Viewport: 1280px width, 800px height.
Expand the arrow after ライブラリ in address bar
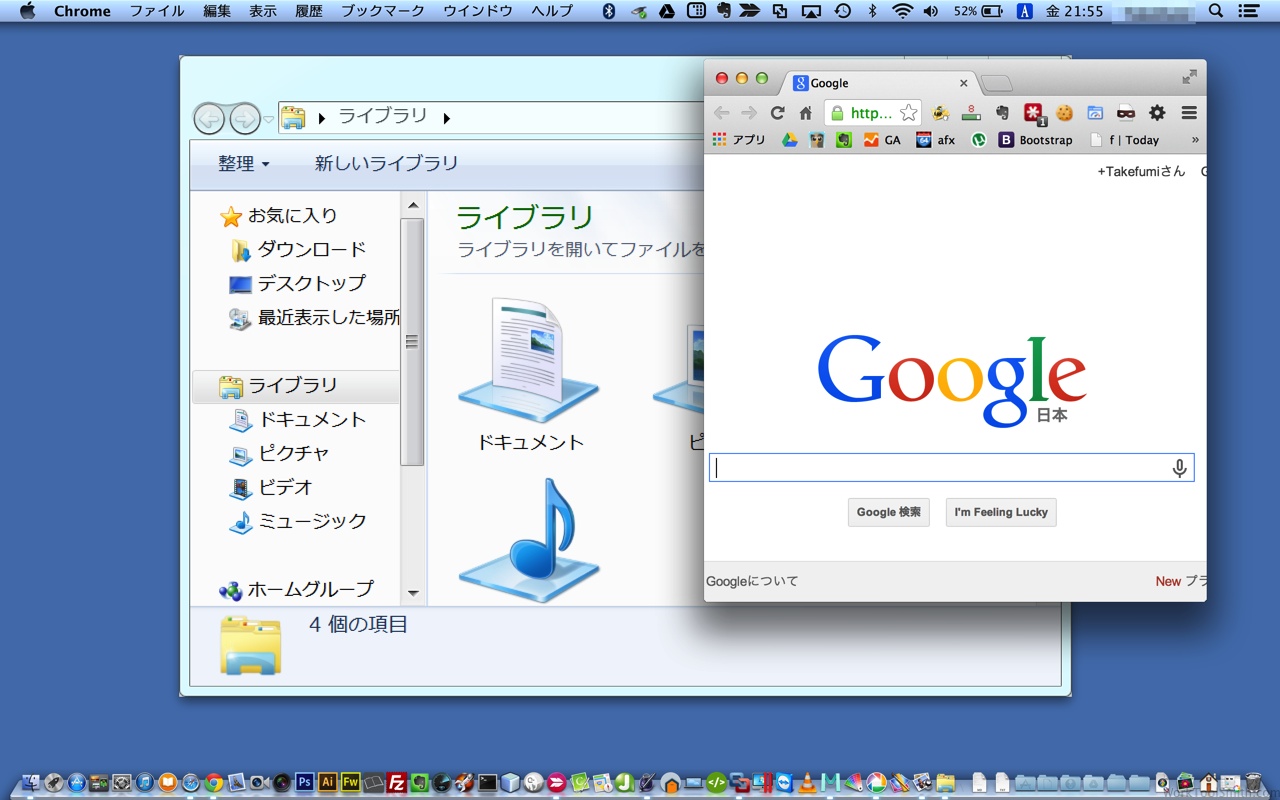click(x=446, y=118)
